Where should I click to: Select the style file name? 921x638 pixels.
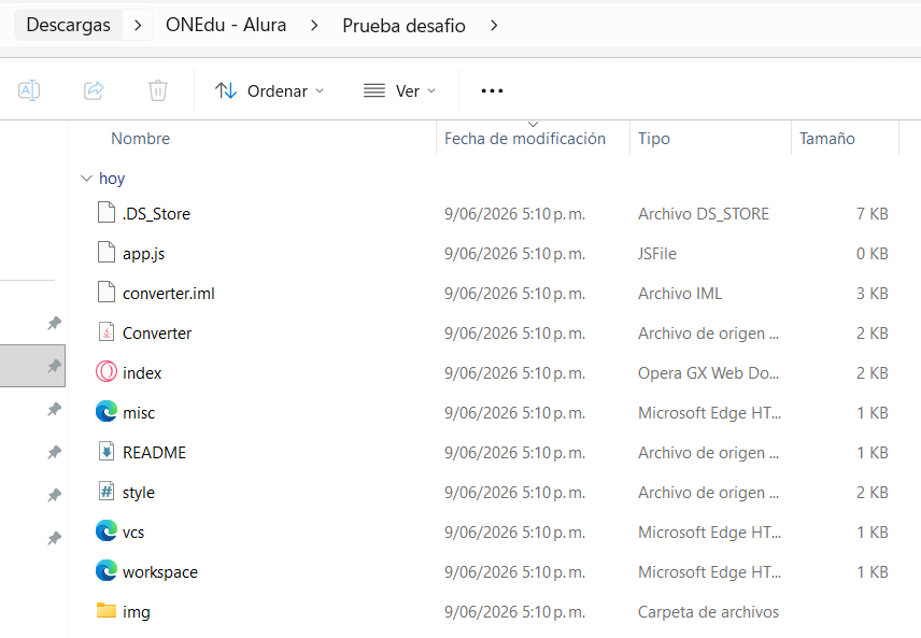coord(139,493)
